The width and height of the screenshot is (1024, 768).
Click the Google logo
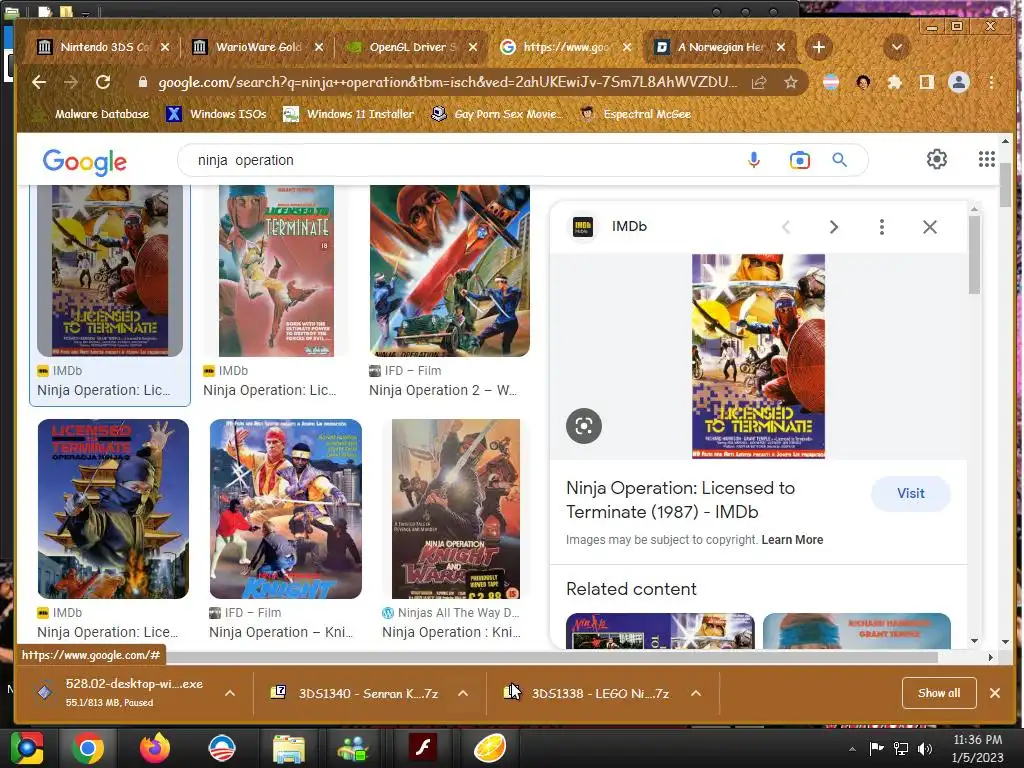click(85, 161)
